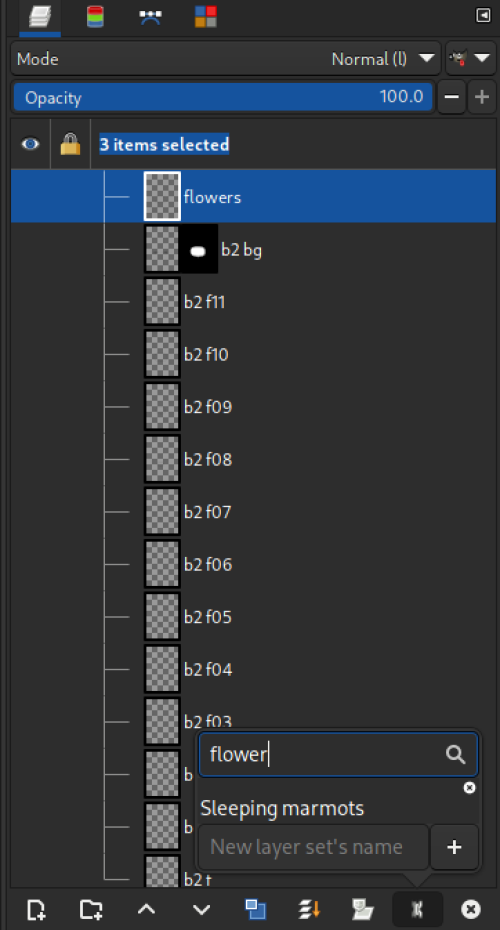This screenshot has height=930, width=500.
Task: Select the Sleeping marmots layer set
Action: click(282, 808)
